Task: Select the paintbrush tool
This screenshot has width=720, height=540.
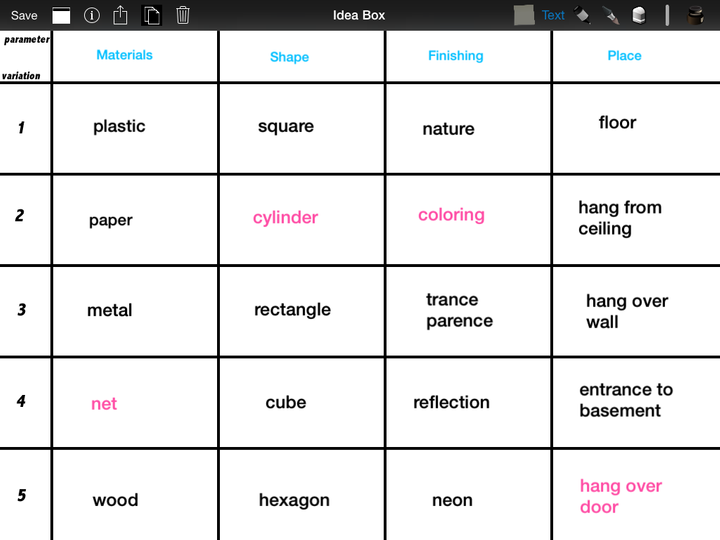Action: click(611, 16)
